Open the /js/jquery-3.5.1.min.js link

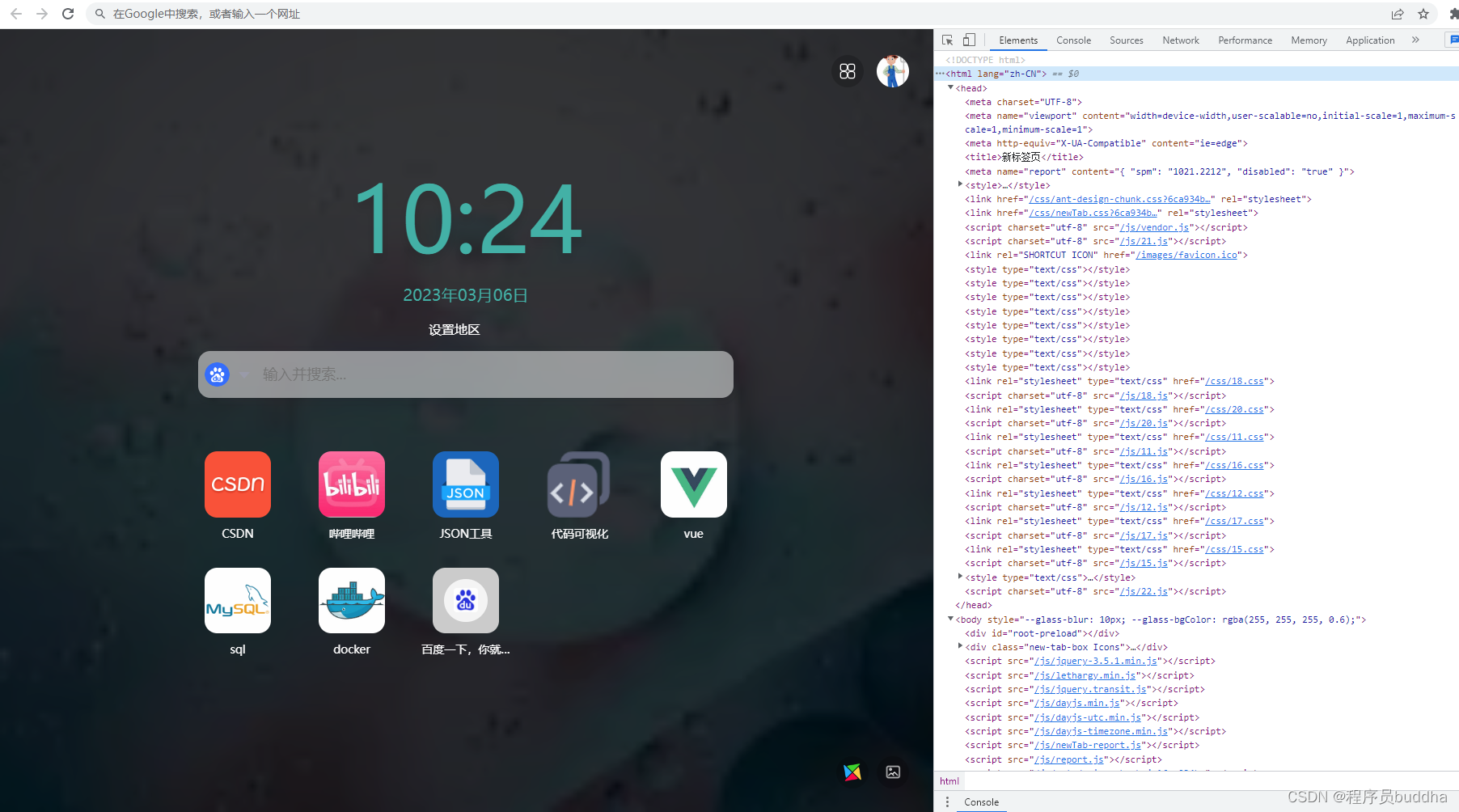1095,662
